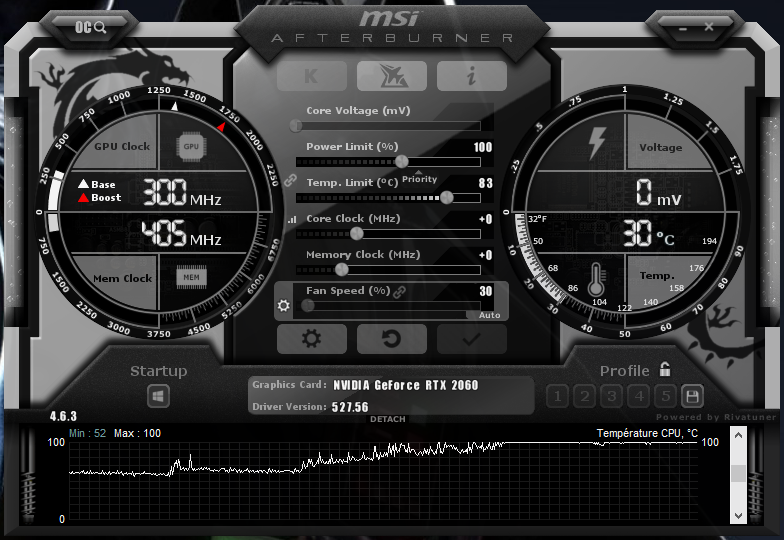Click the Powered by Rivatuner text
Screen dimensions: 784x540
point(716,417)
